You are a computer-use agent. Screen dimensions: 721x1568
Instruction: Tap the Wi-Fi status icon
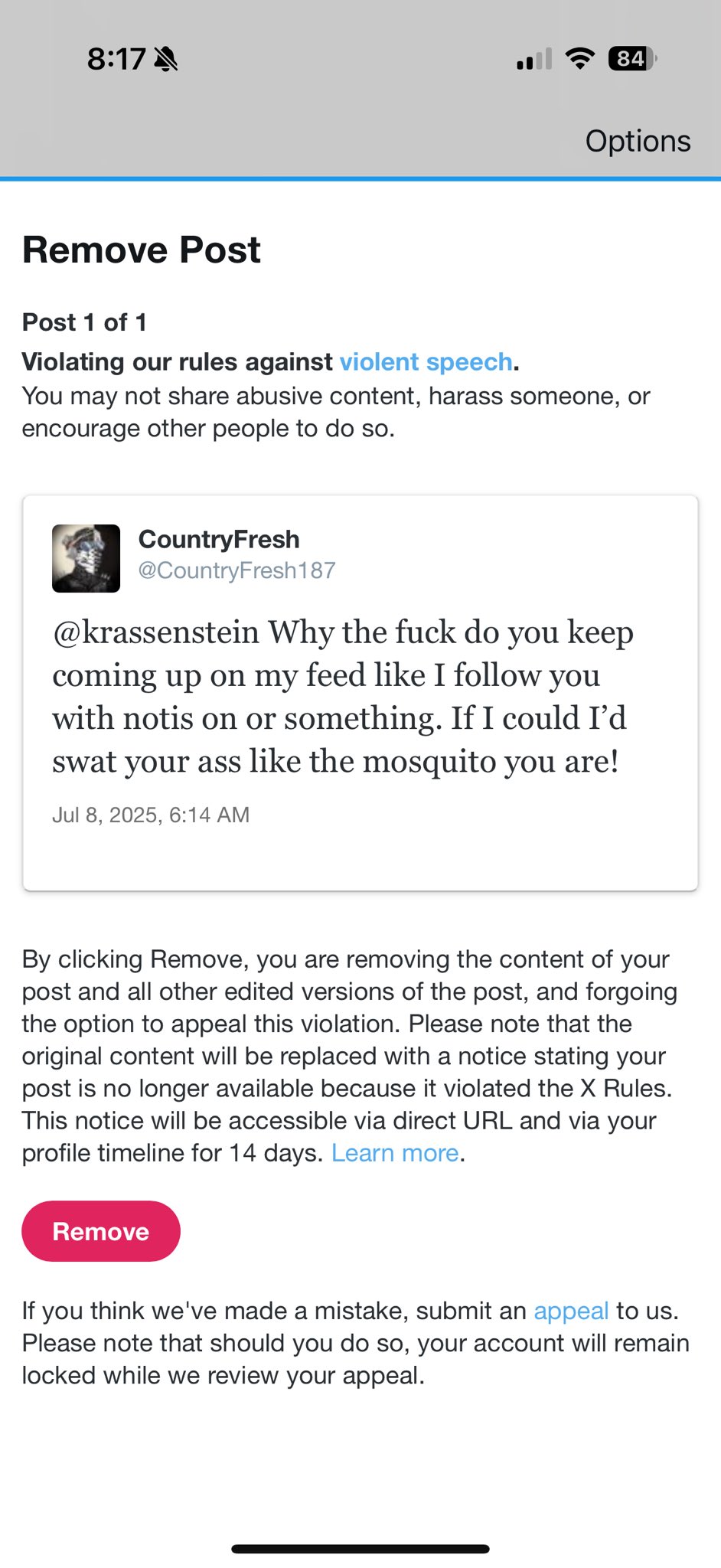click(x=580, y=59)
